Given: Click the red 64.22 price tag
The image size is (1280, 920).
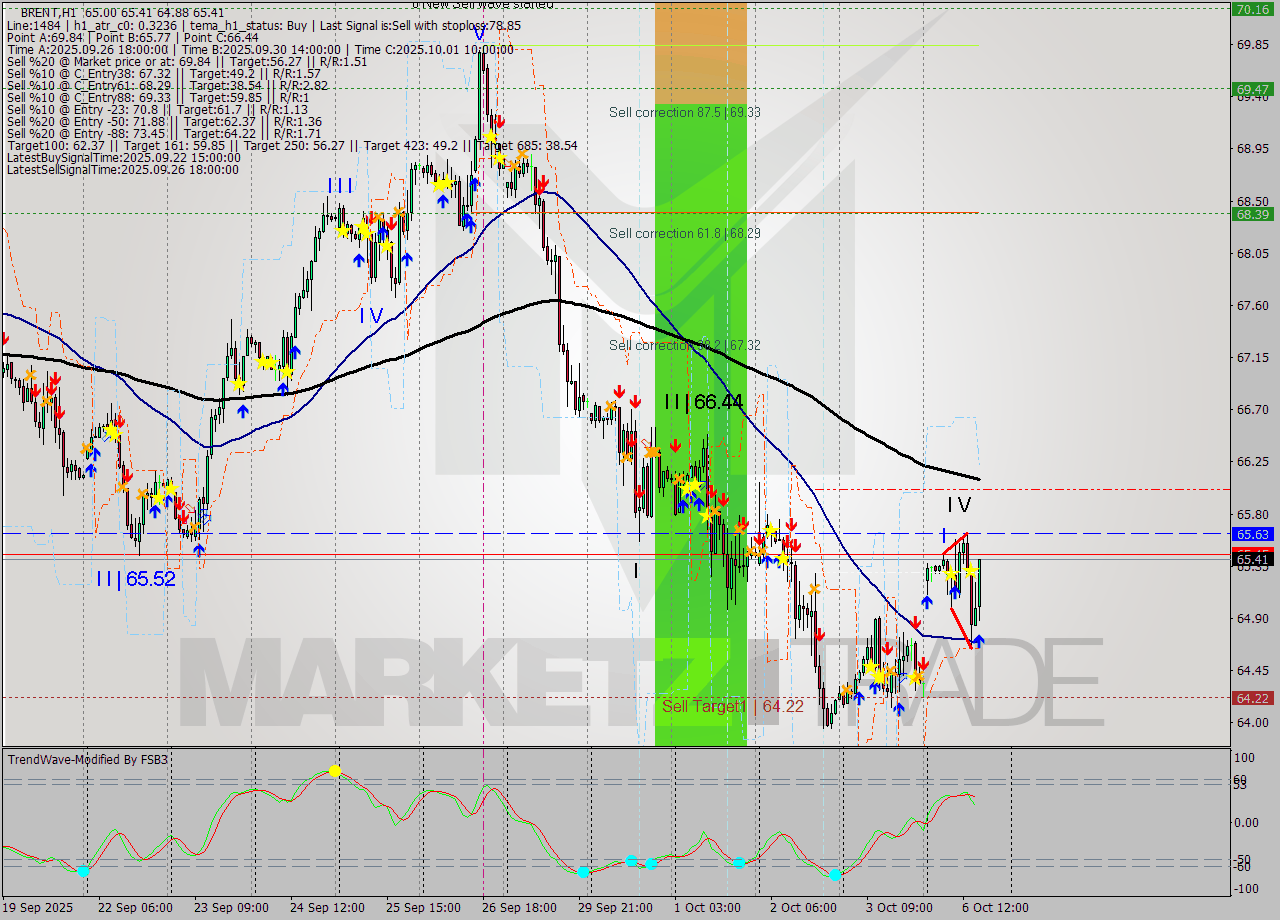Looking at the screenshot, I should pos(1252,698).
